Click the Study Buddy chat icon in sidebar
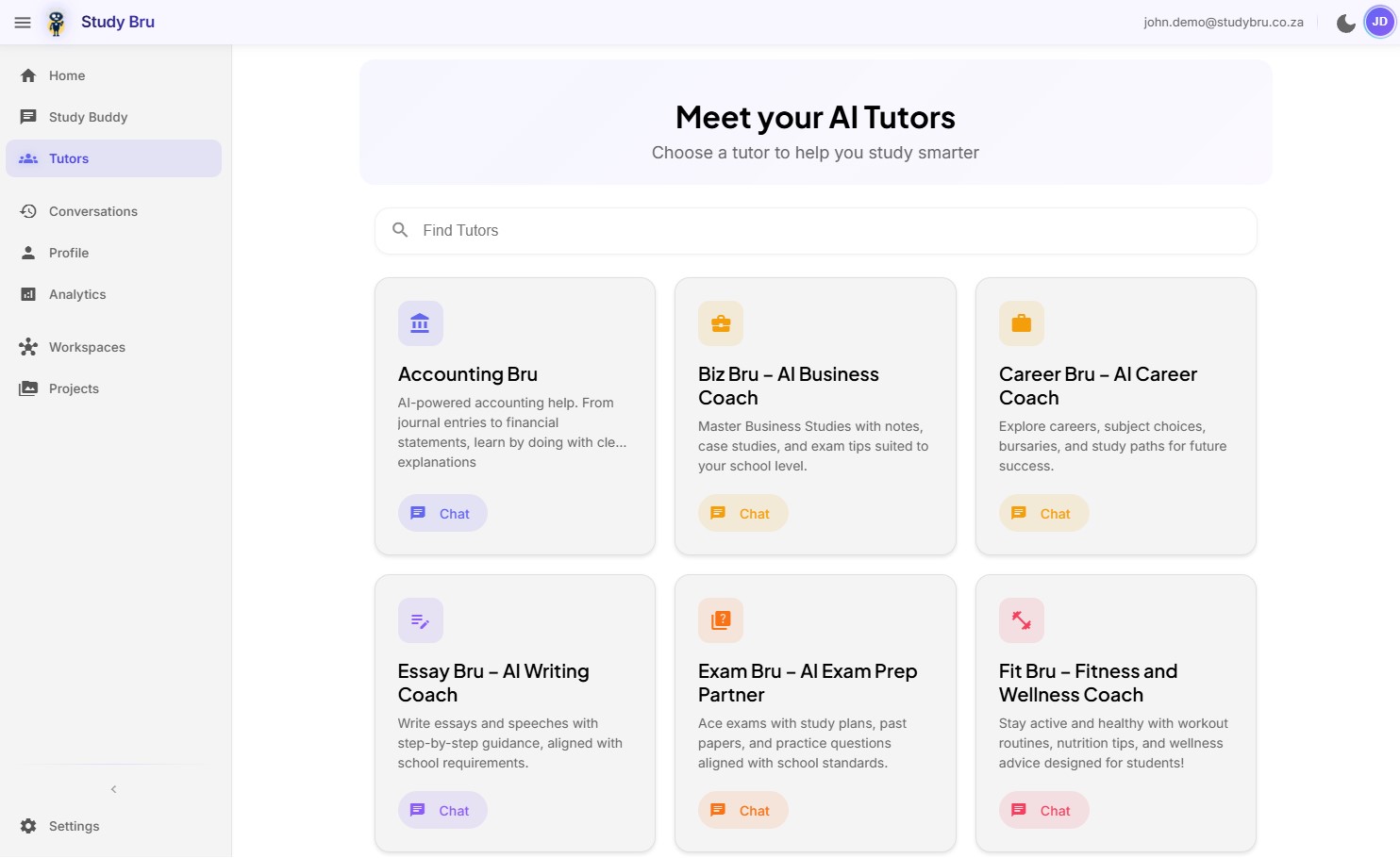 point(29,116)
